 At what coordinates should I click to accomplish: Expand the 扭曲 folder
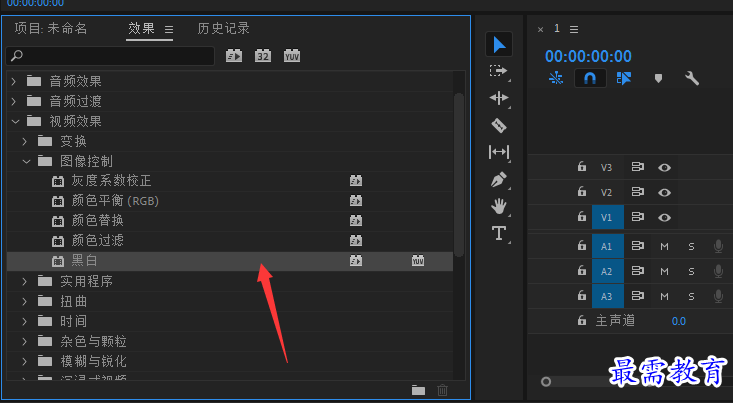(25, 302)
